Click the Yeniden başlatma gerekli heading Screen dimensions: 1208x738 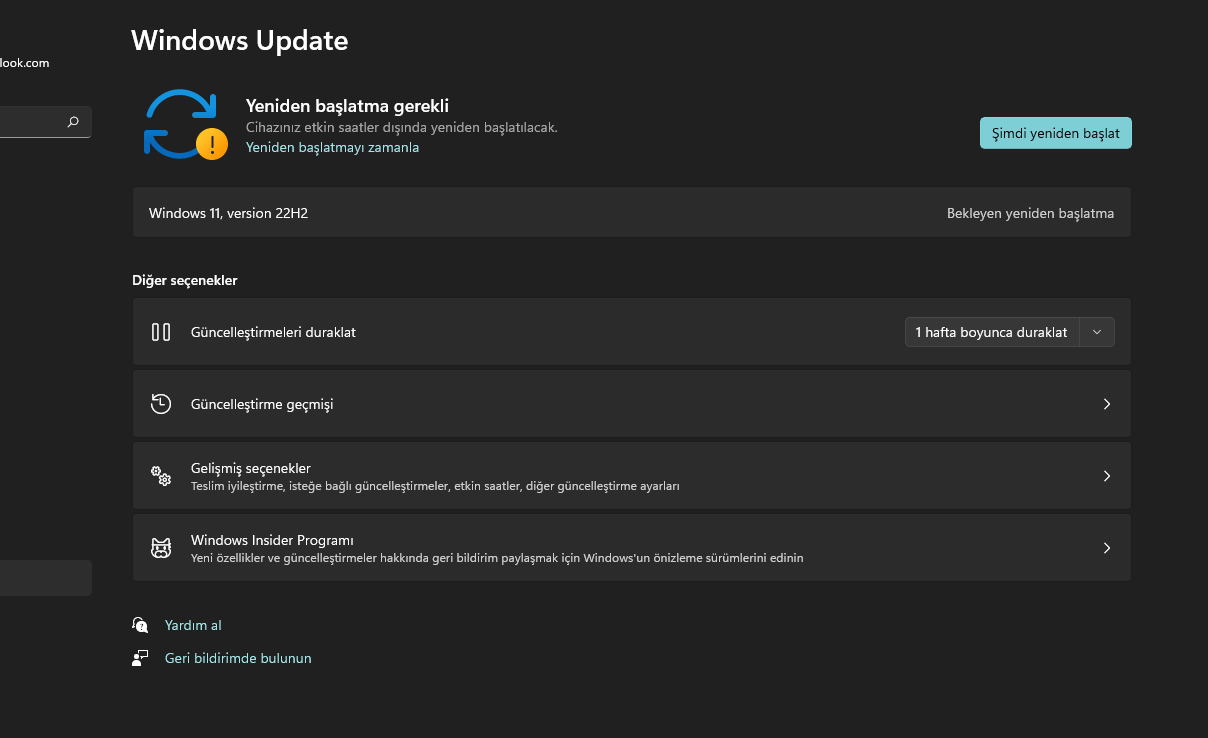pos(347,105)
